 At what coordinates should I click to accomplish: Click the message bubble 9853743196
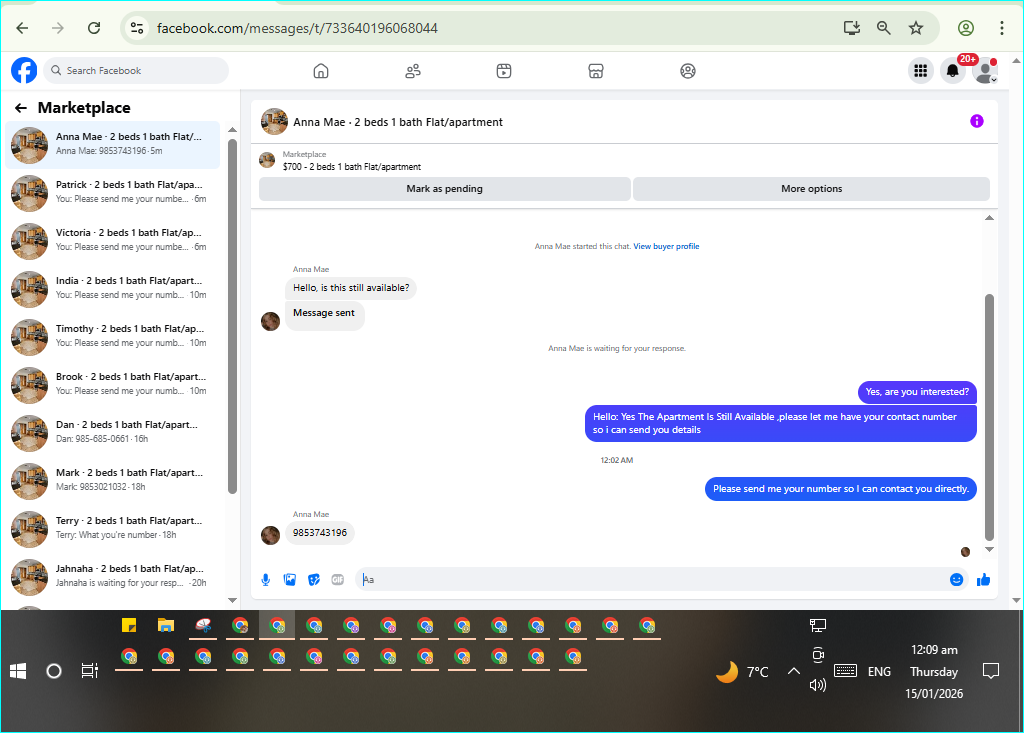click(320, 532)
